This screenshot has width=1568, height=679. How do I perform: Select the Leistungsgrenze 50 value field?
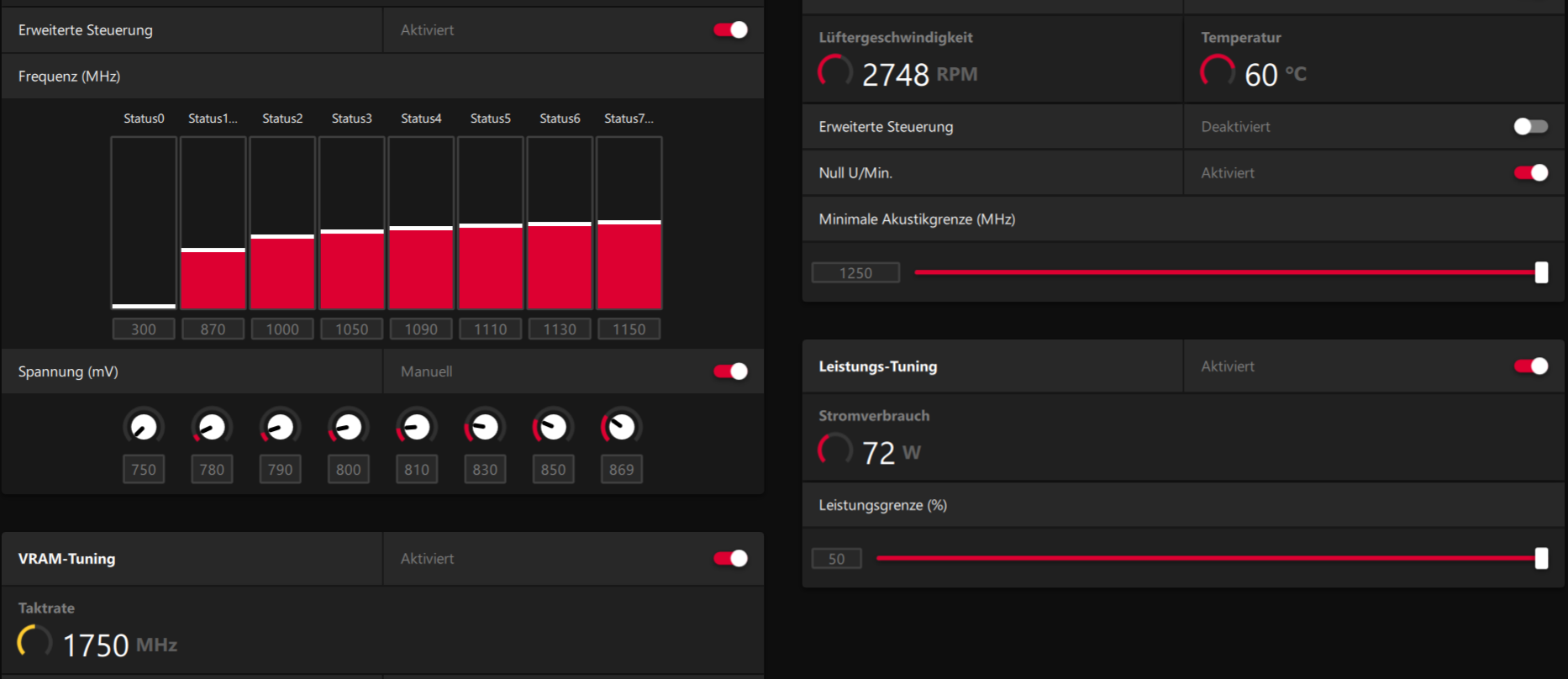836,559
